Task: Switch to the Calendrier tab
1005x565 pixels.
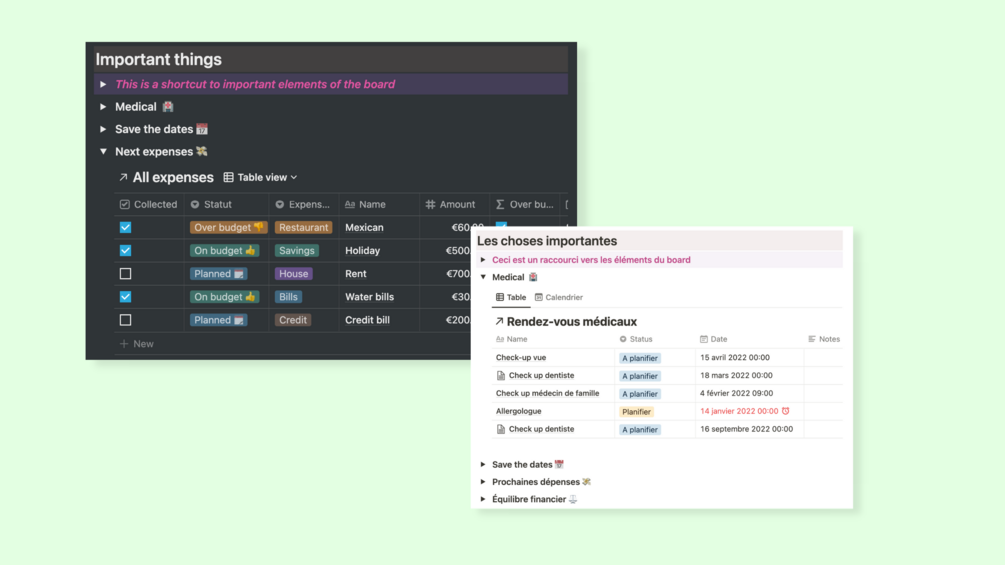Action: coord(559,297)
